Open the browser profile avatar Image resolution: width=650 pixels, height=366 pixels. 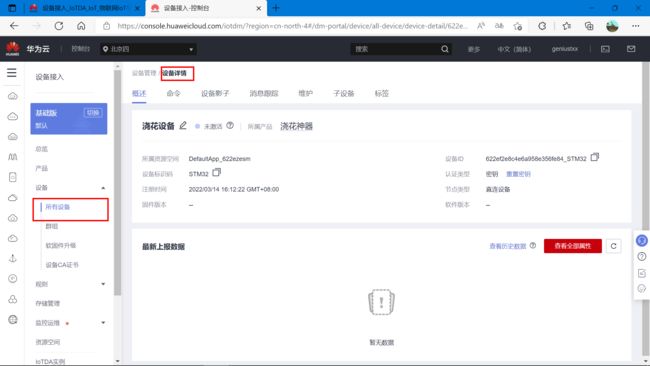pyautogui.click(x=612, y=26)
